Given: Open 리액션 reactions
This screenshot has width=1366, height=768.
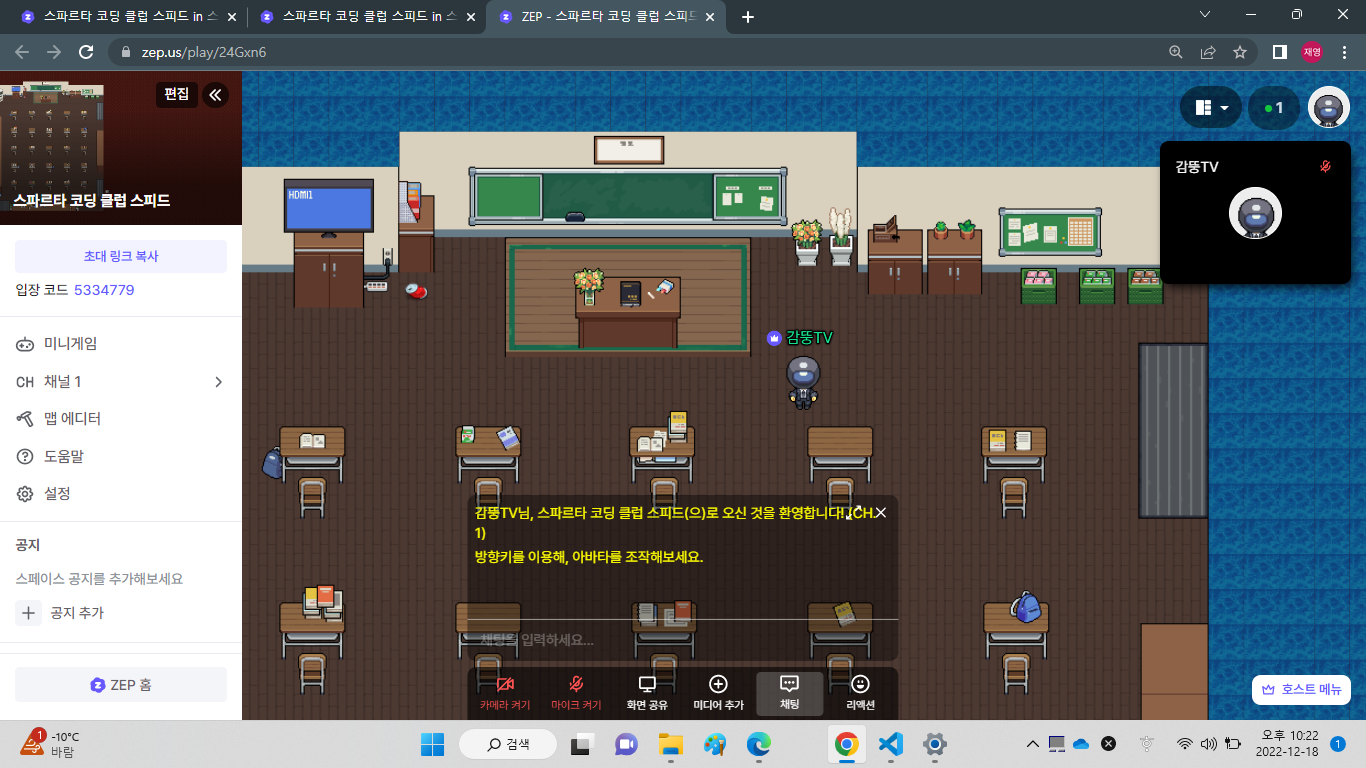Looking at the screenshot, I should pos(860,693).
